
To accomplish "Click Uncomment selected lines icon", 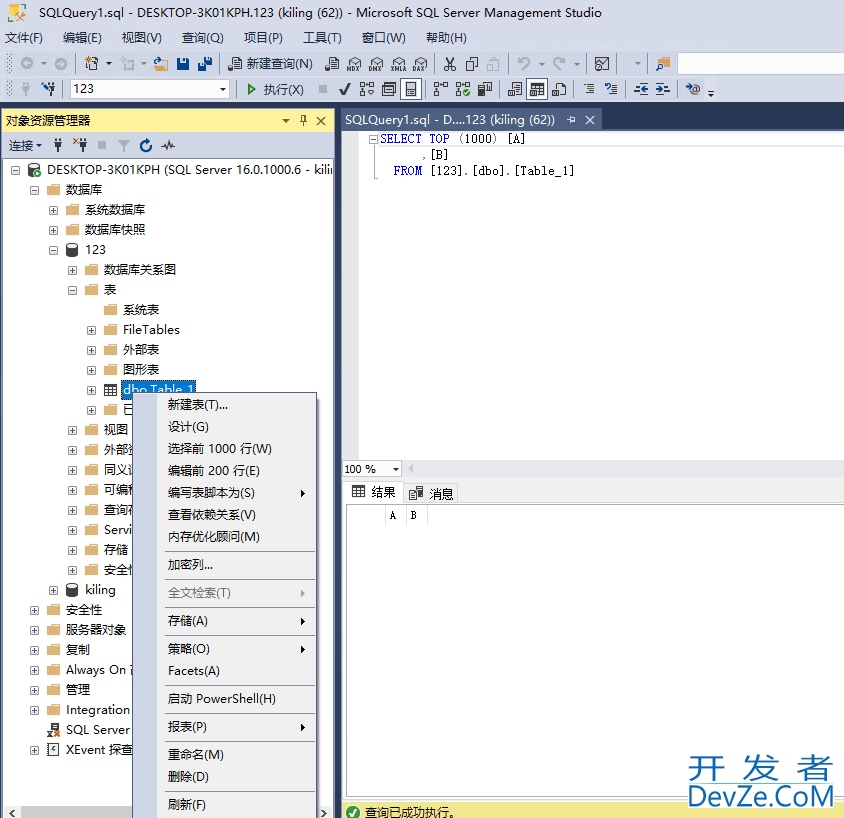I will tap(611, 89).
